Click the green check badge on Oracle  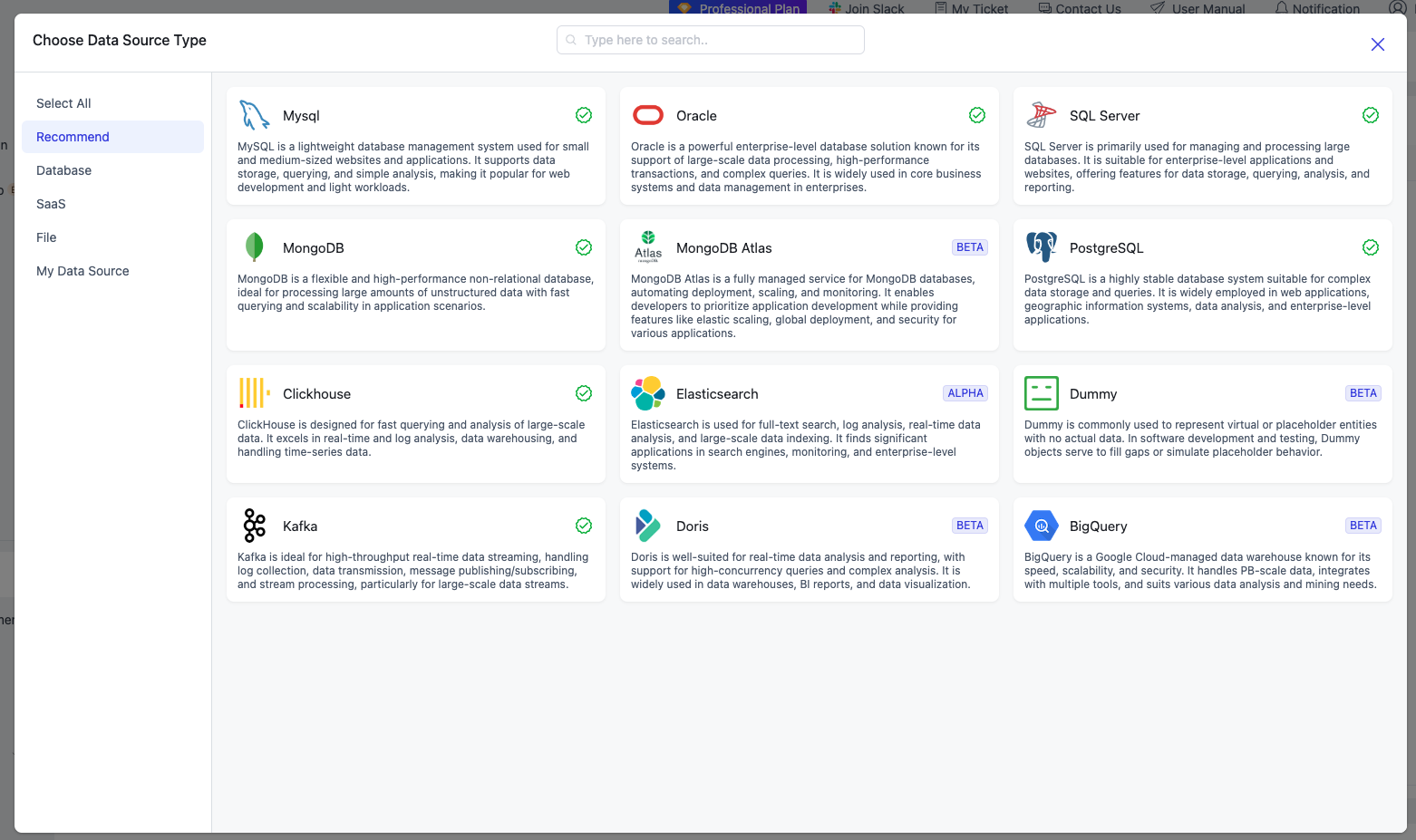tap(977, 115)
